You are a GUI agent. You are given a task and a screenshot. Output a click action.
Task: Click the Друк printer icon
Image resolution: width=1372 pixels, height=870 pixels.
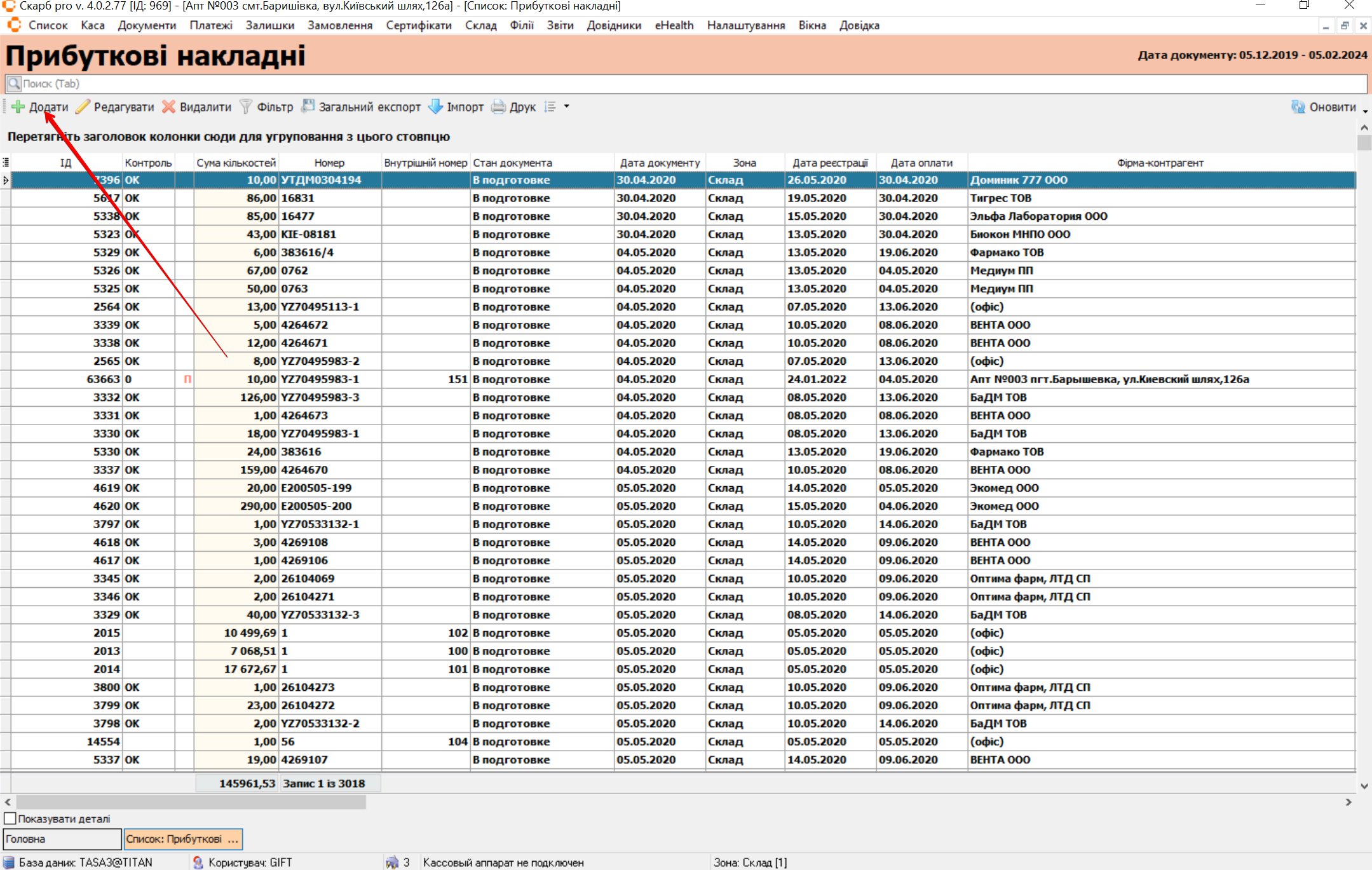click(x=499, y=107)
